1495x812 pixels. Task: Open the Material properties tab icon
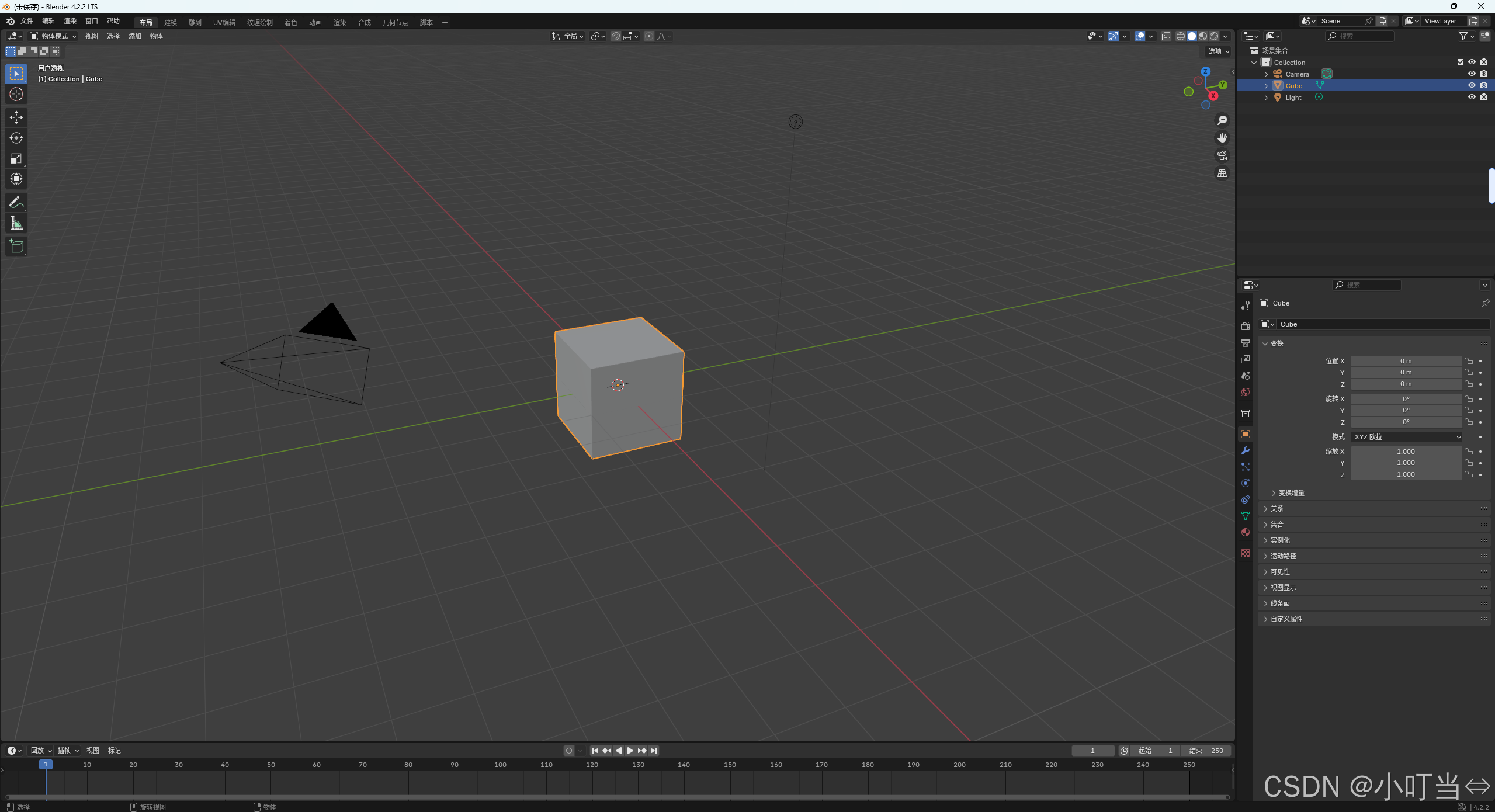point(1246,532)
